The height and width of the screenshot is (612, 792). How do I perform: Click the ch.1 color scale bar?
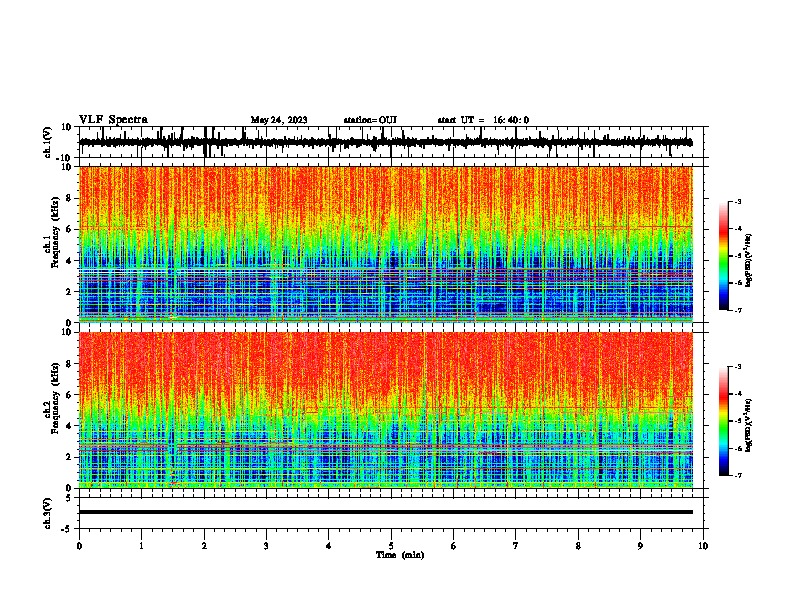[x=724, y=256]
